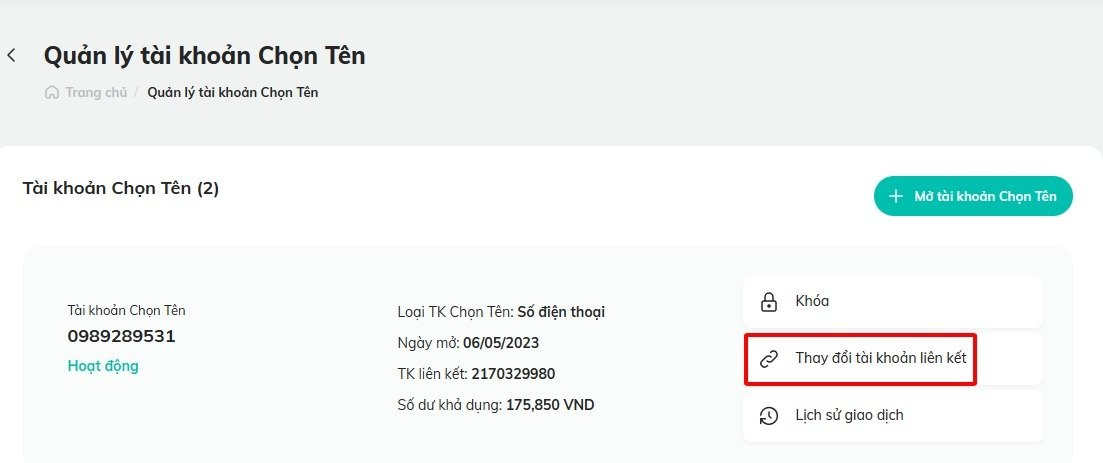Click Mở tài khoản Chọn Tên button
Viewport: 1103px width, 463px height.
(x=974, y=196)
